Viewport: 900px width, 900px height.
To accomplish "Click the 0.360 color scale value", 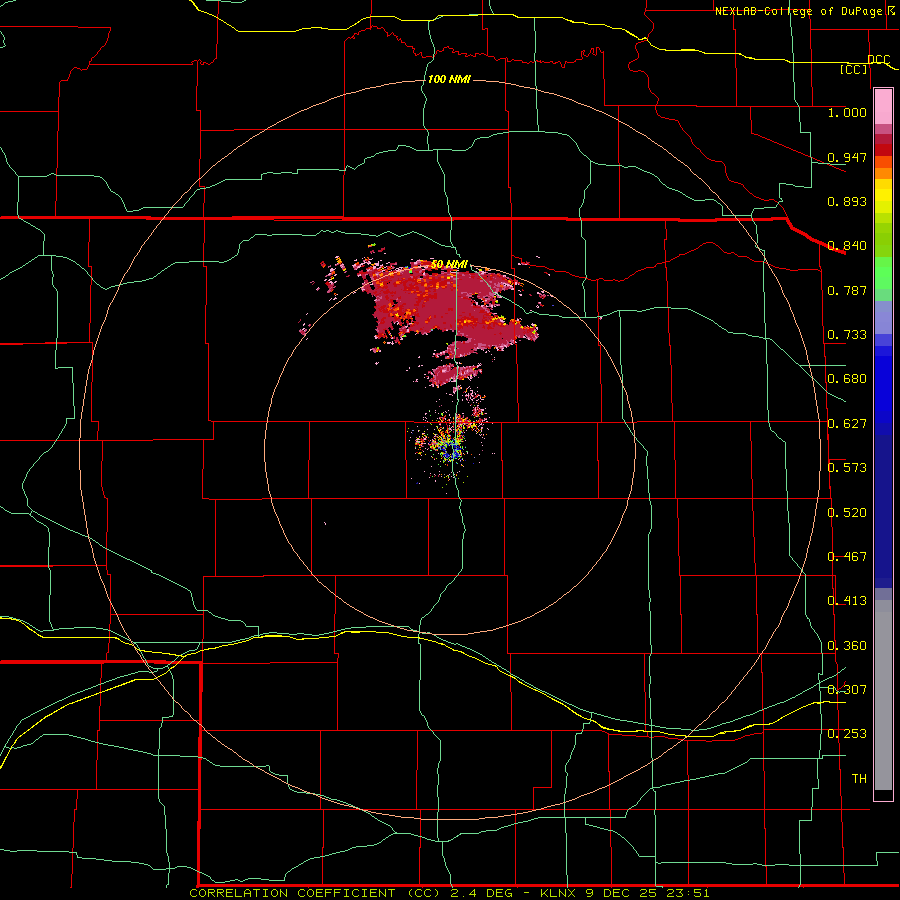I will 847,646.
